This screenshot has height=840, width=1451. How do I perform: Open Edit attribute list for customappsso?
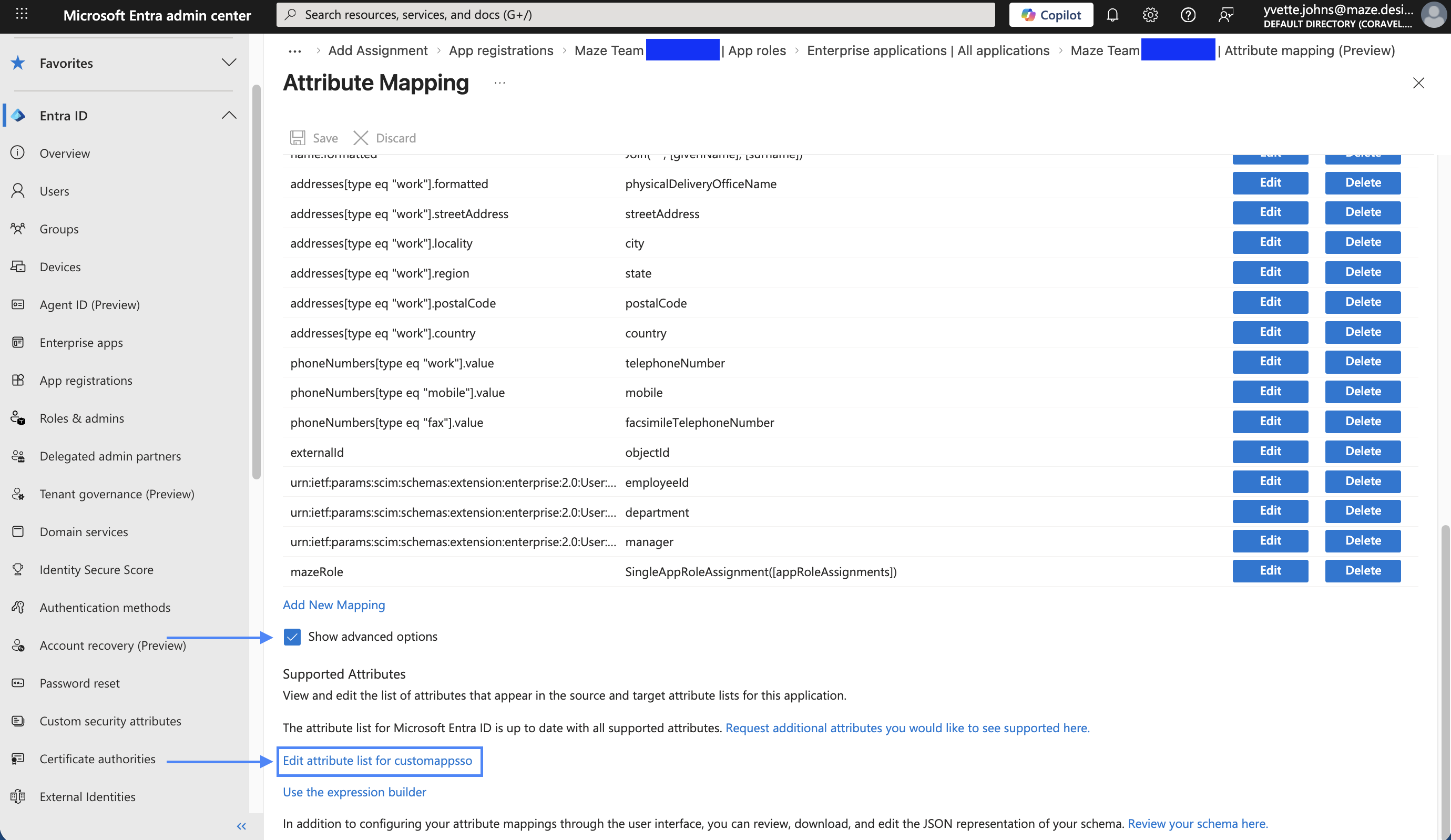(377, 761)
